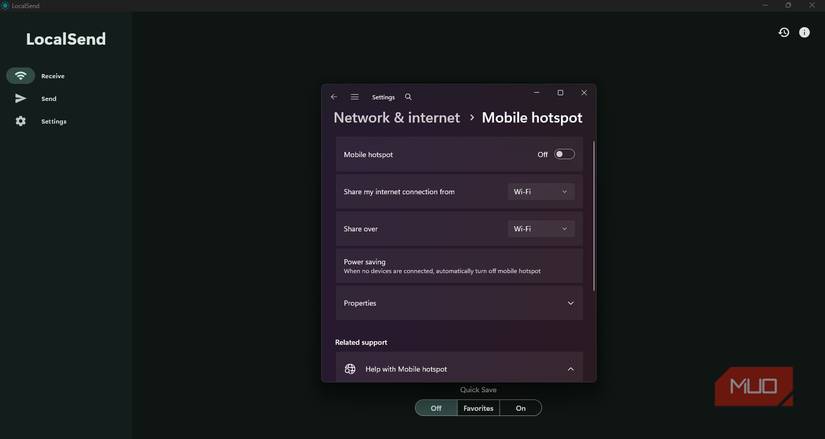
Task: Minimize the Settings window
Action: click(x=537, y=93)
